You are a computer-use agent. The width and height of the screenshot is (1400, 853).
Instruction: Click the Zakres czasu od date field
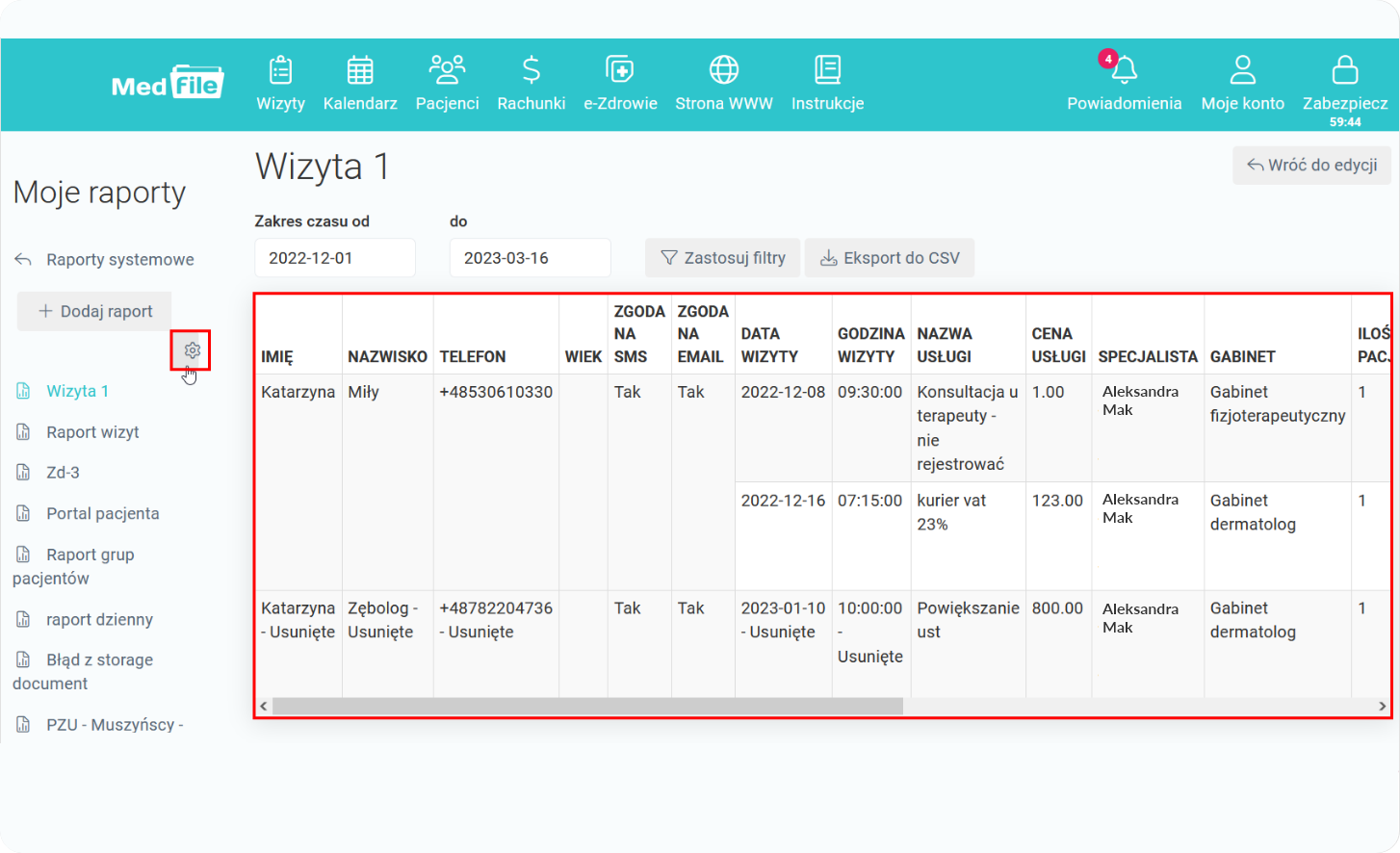tap(335, 258)
